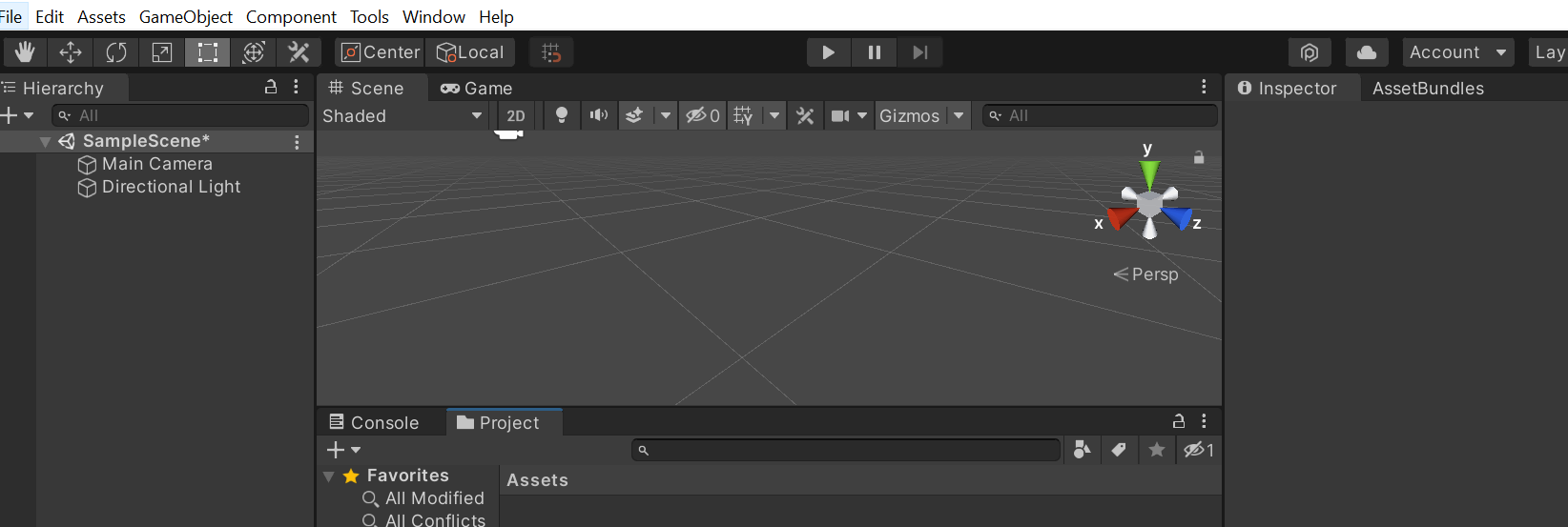The image size is (1568, 527).
Task: Click the blue Z axis gizmo cone
Action: coord(1178,218)
